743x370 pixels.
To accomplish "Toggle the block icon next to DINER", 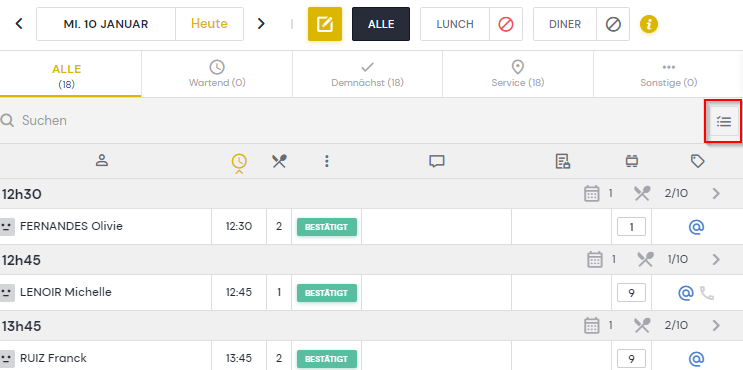I will click(x=613, y=24).
